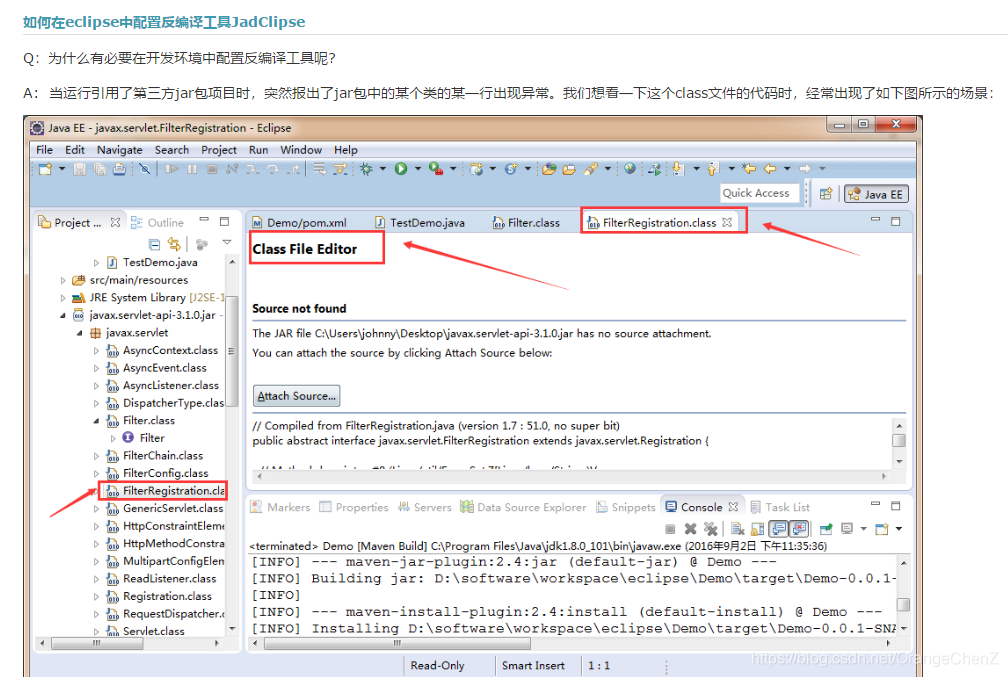Open the Navigate menu
Viewport: 1008px width, 677px height.
pyautogui.click(x=120, y=150)
